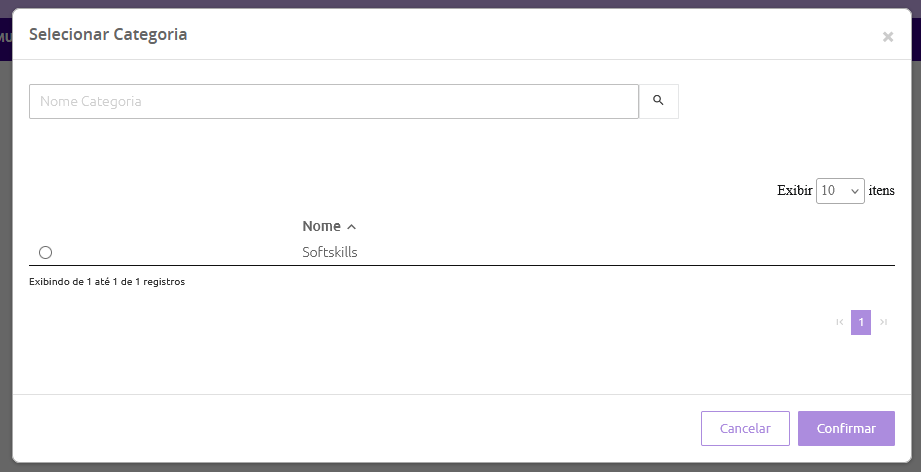Select page 1 in the pagination

[x=861, y=322]
